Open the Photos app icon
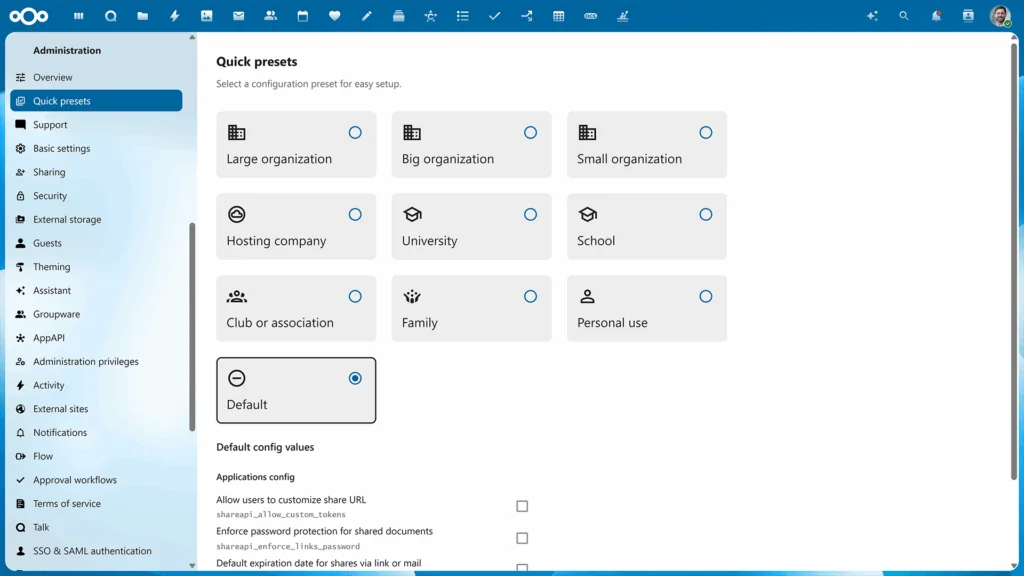The image size is (1024, 576). click(x=207, y=16)
